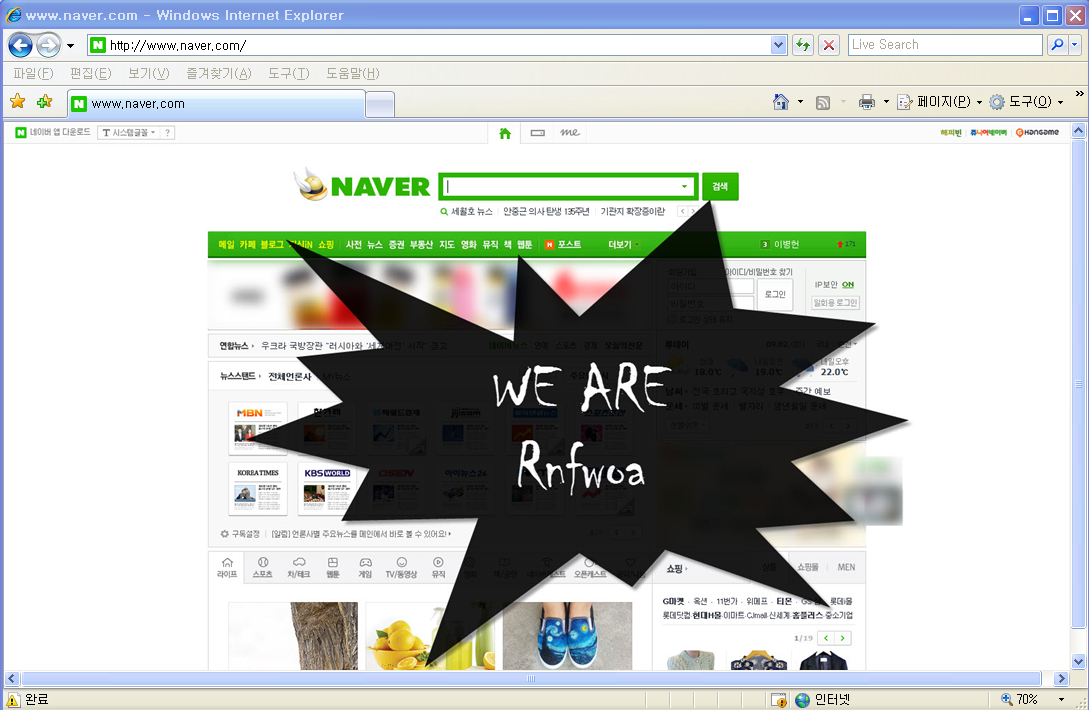Open the 즐겨찾기(A) menu

219,73
